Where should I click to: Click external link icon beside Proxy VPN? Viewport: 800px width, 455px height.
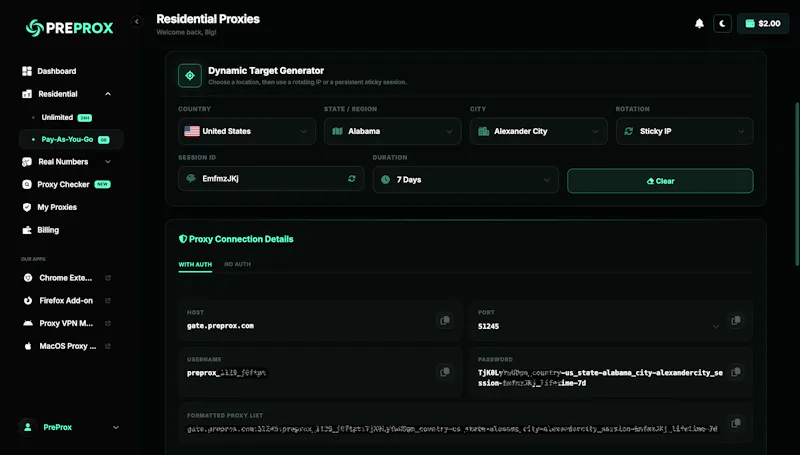[108, 323]
